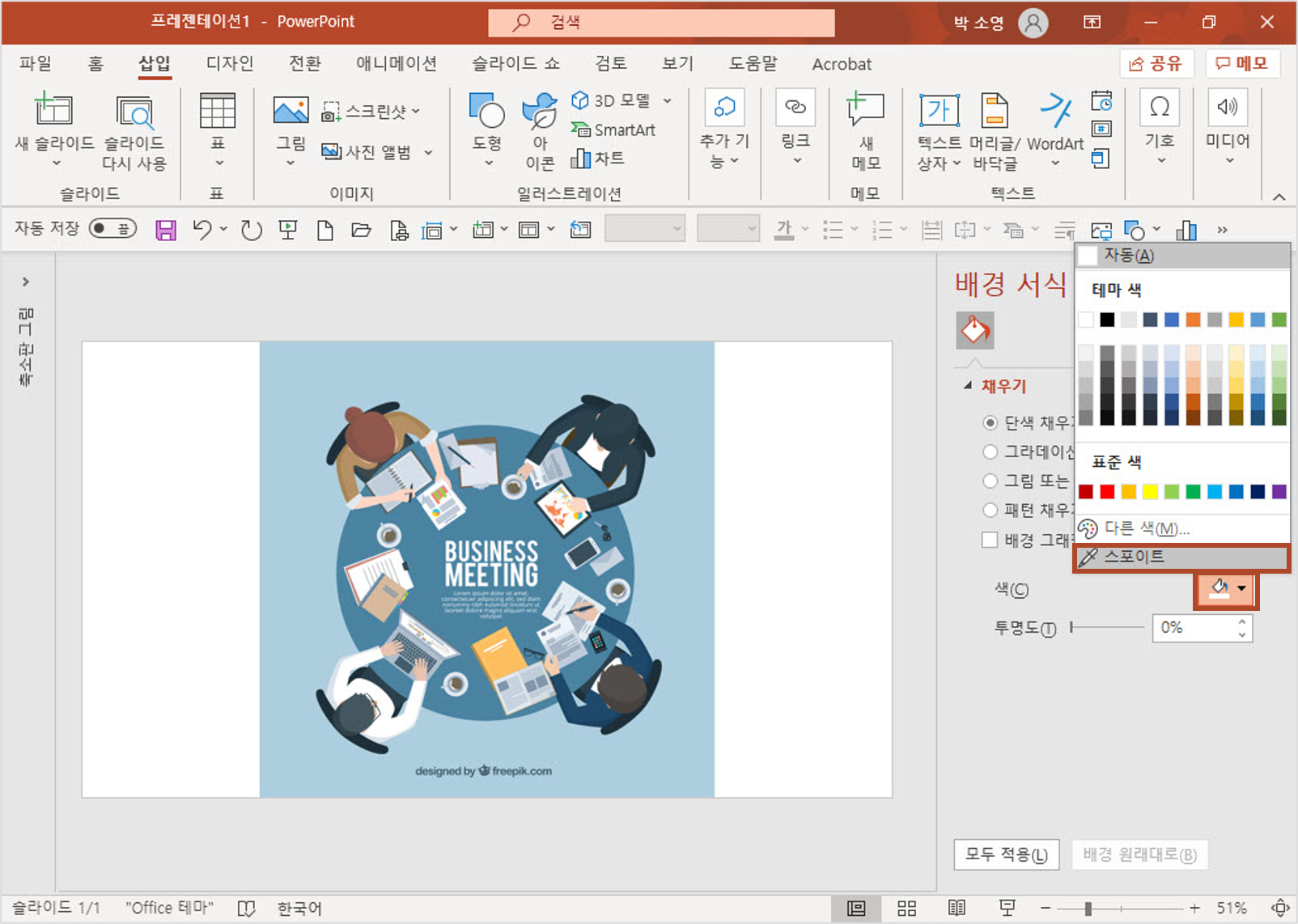
Task: Click the 기호 symbol icon
Action: (1159, 108)
